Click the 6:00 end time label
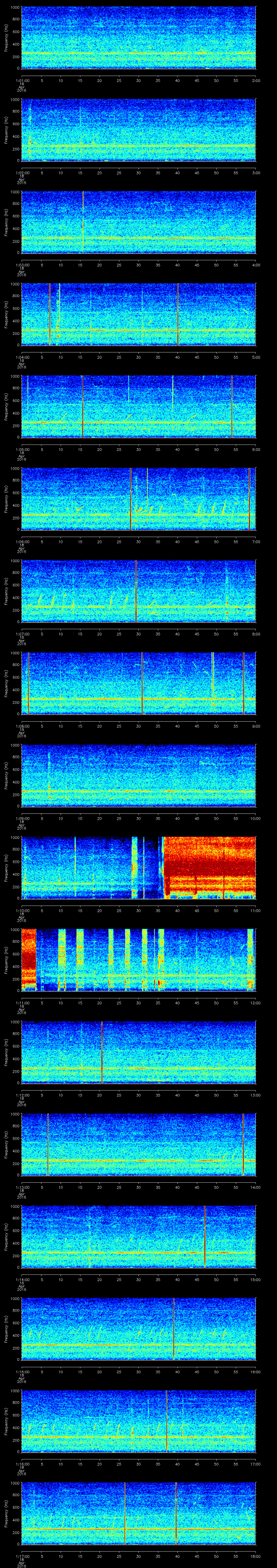Image resolution: width=277 pixels, height=1568 pixels. pyautogui.click(x=256, y=449)
